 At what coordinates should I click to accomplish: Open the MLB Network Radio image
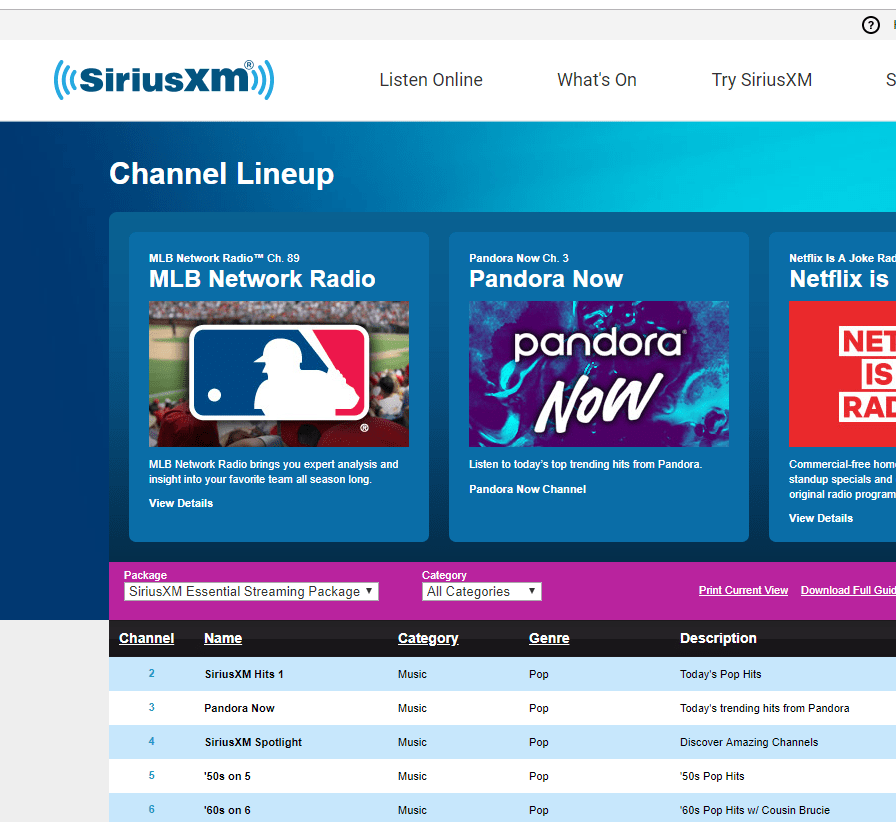pyautogui.click(x=279, y=374)
